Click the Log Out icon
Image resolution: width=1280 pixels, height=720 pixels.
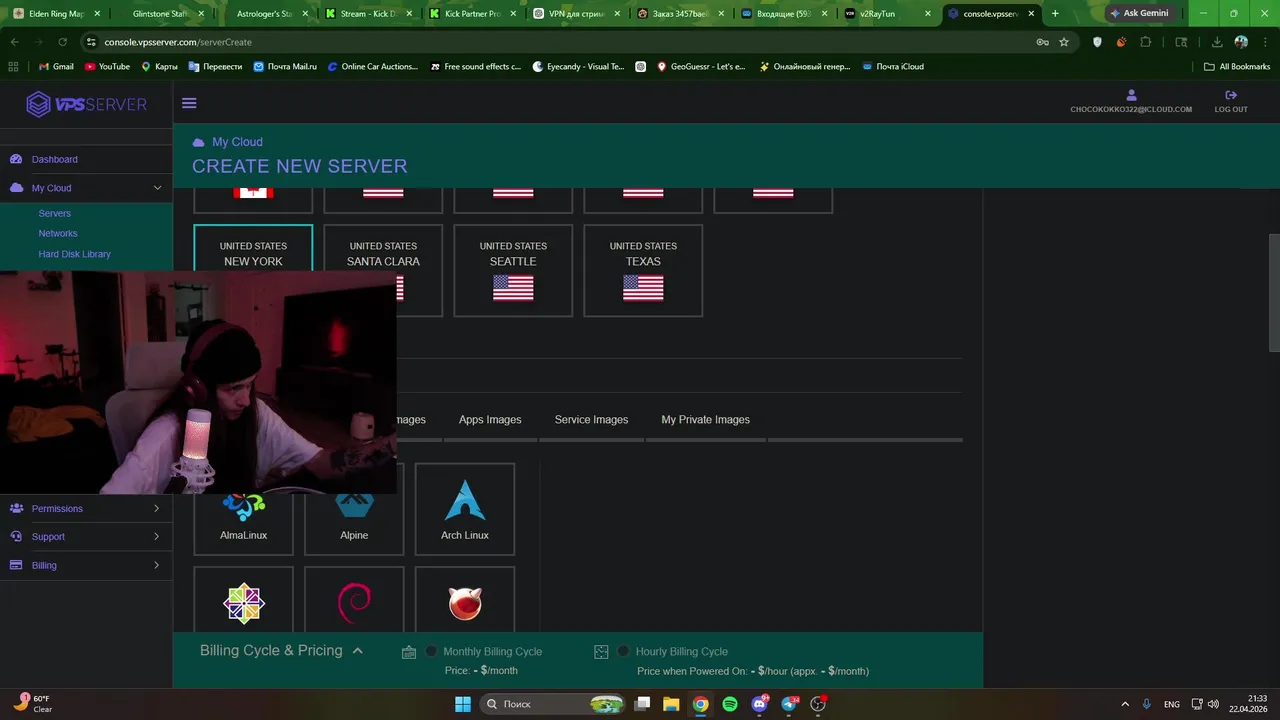tap(1231, 95)
